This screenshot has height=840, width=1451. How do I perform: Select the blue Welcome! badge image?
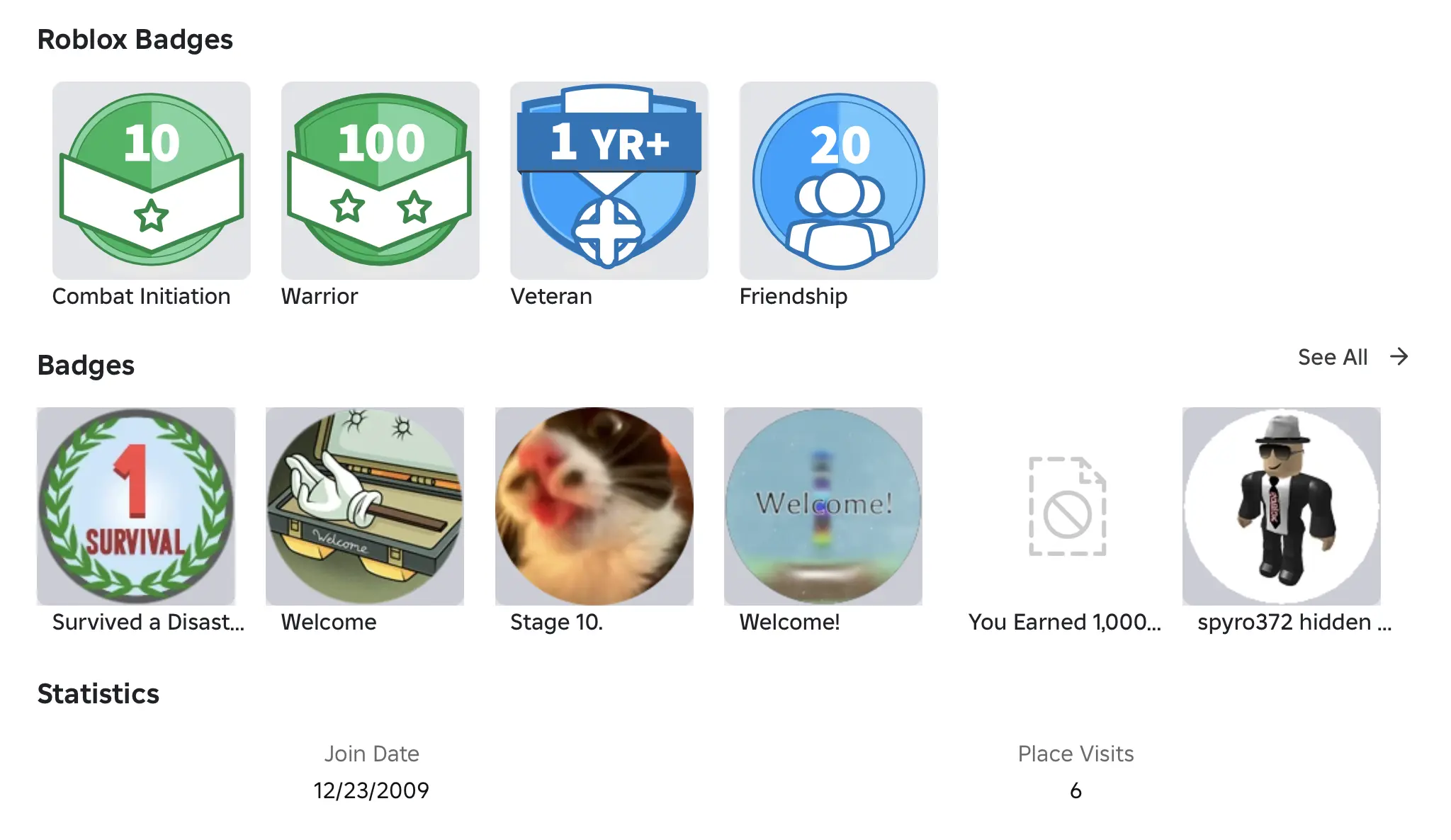[823, 506]
